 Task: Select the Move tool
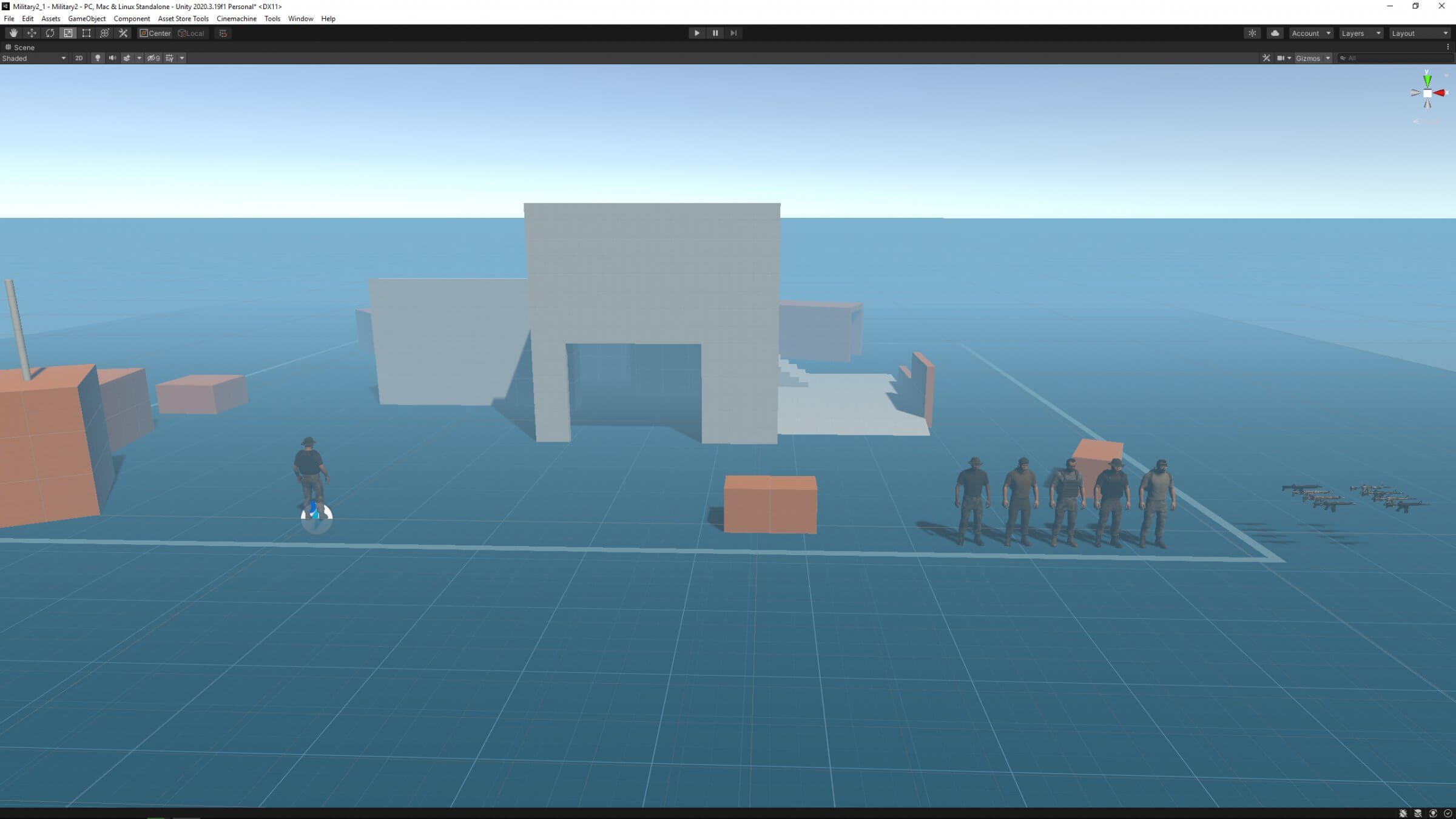32,33
